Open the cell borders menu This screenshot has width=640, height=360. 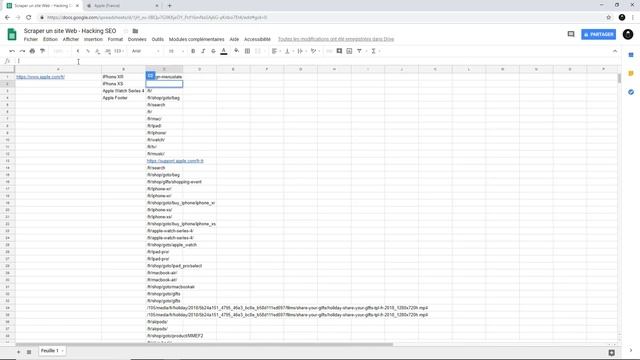click(x=247, y=51)
